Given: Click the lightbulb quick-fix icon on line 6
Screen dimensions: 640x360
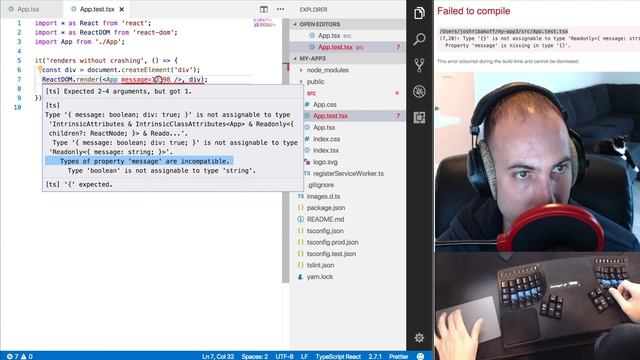Looking at the screenshot, I should click(x=40, y=69).
